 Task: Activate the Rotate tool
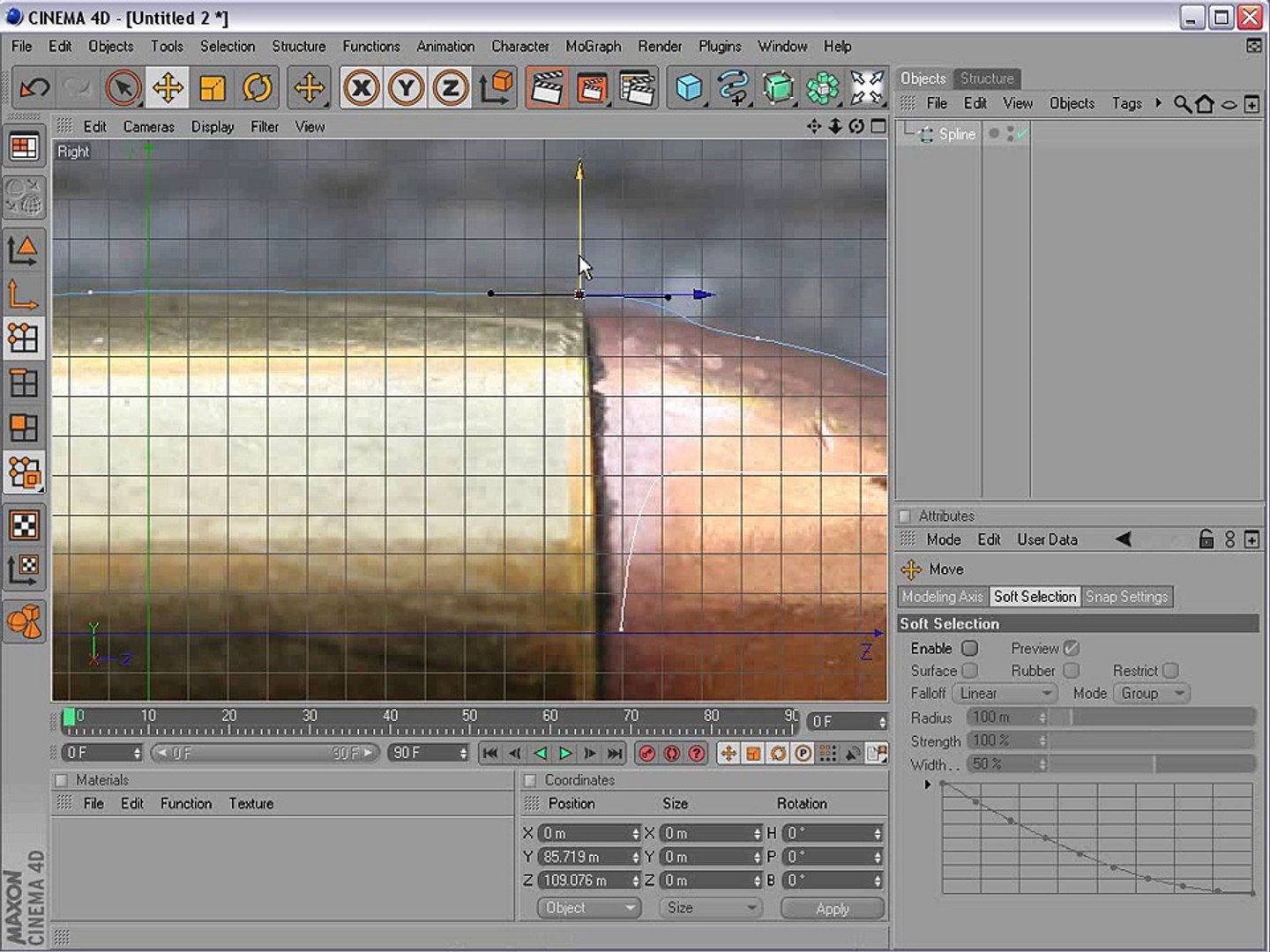tap(258, 88)
